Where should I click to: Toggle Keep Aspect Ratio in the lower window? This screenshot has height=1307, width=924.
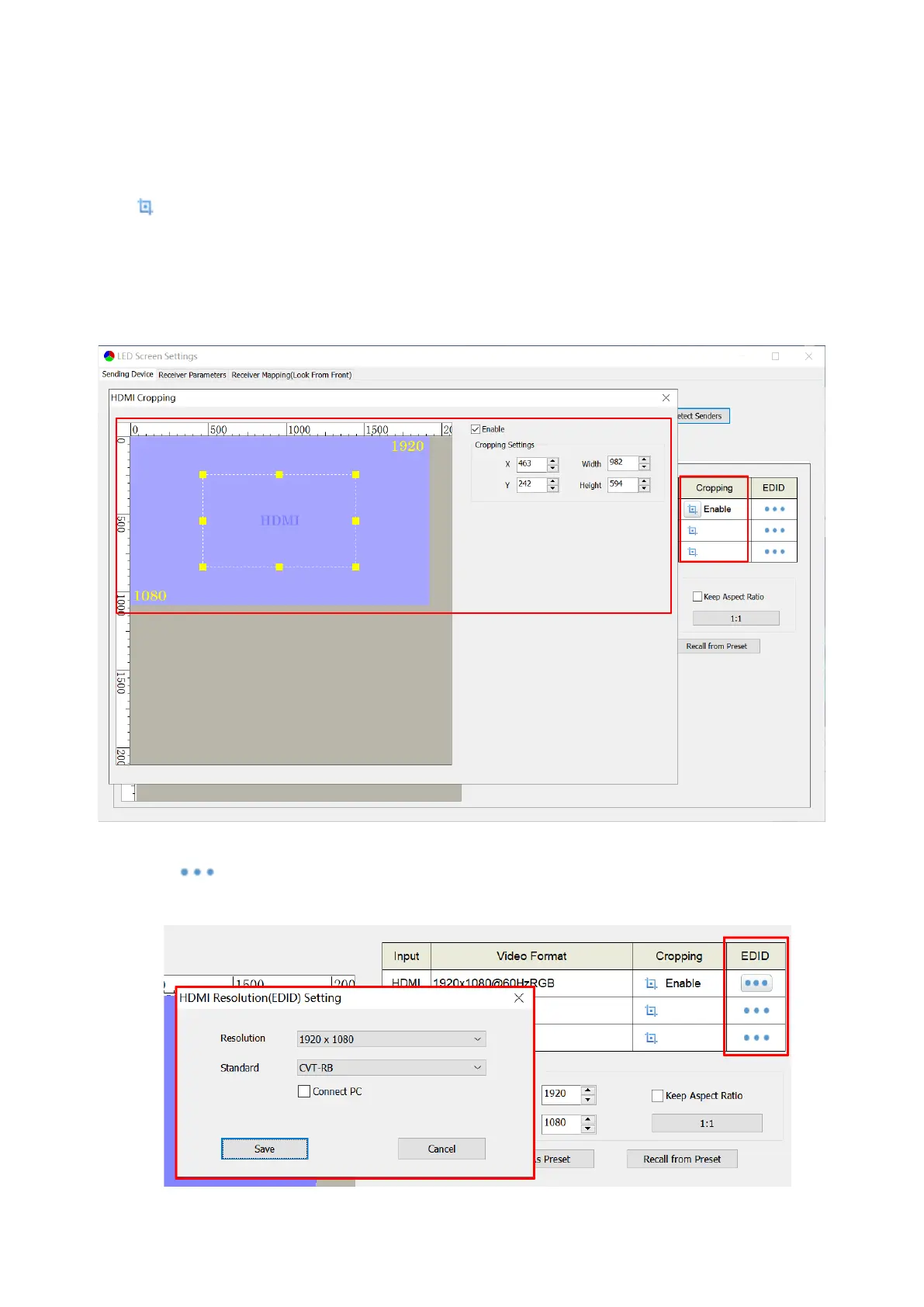tap(657, 1096)
